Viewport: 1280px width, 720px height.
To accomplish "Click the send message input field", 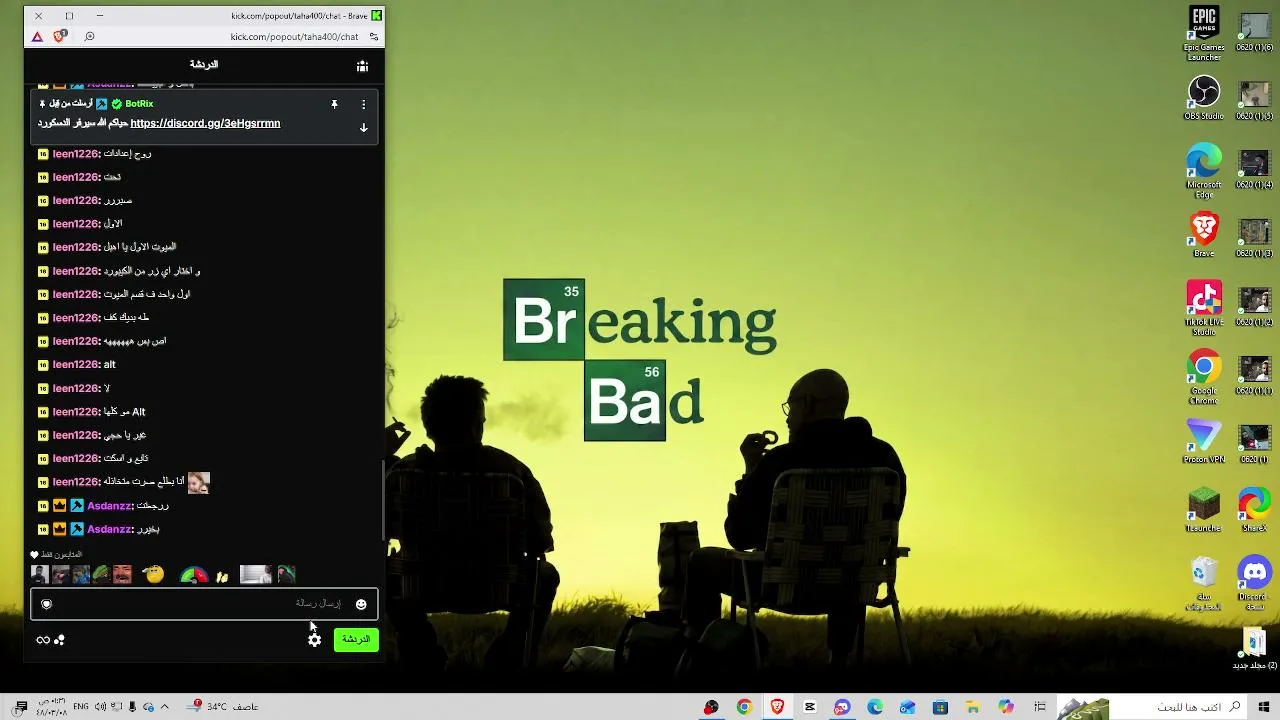I will tap(204, 604).
